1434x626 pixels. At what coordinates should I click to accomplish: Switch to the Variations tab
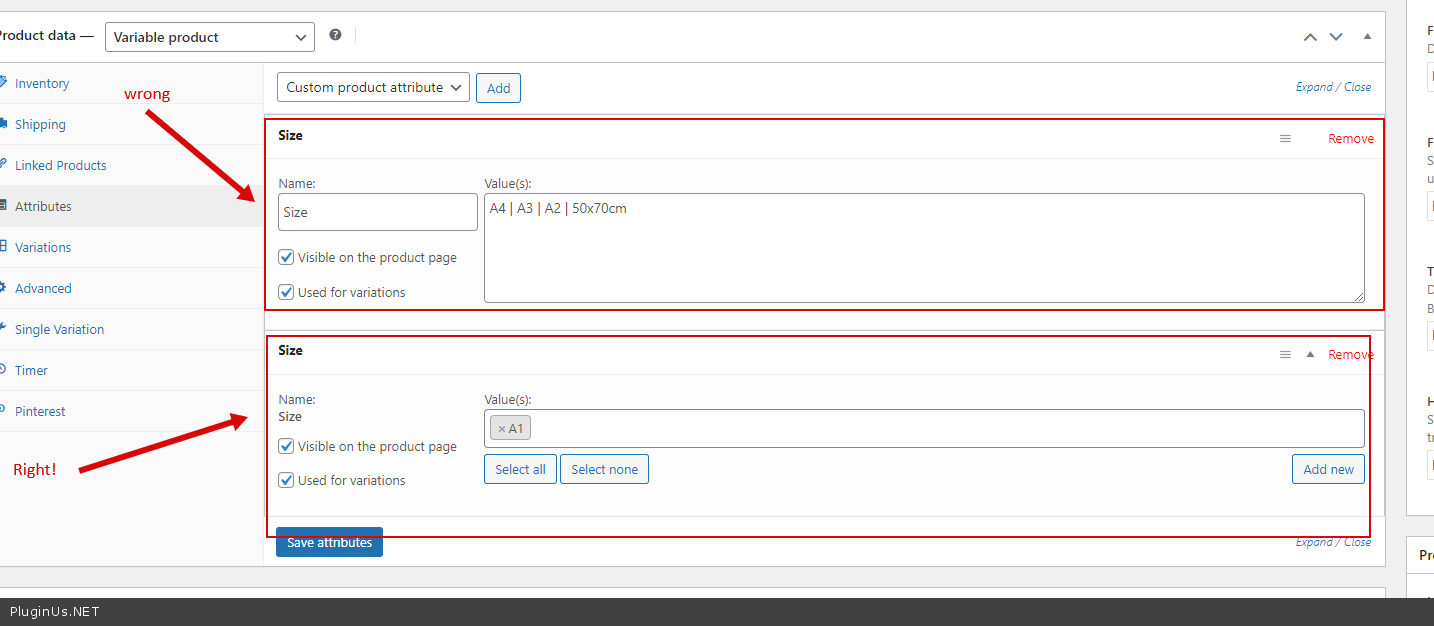(43, 248)
